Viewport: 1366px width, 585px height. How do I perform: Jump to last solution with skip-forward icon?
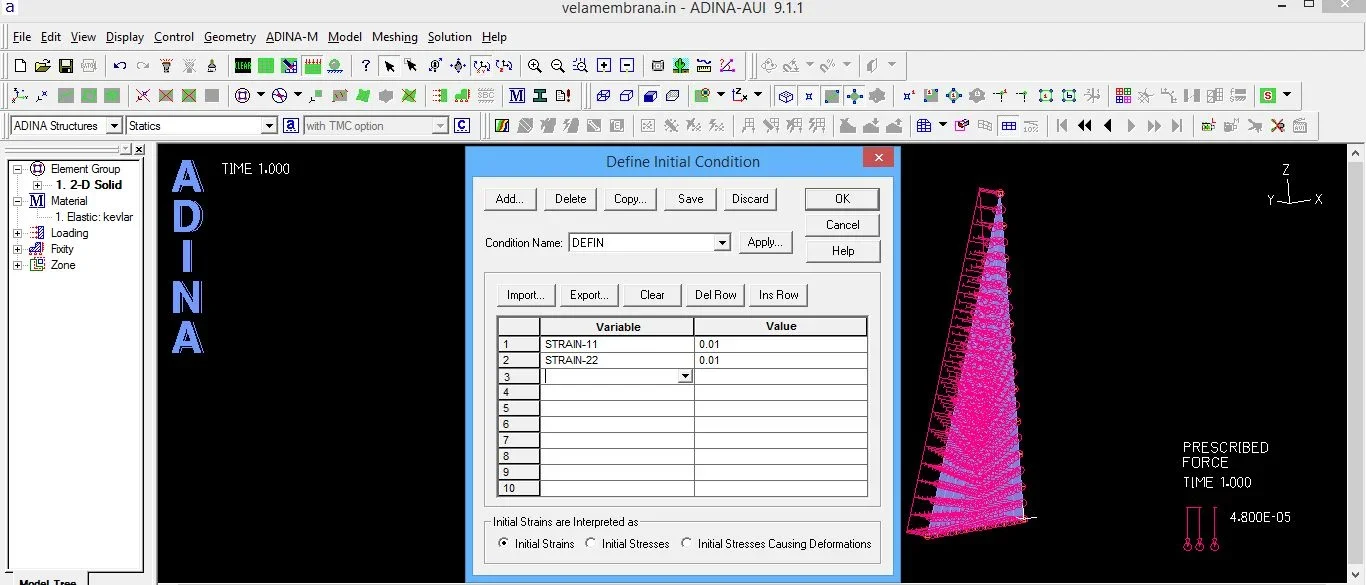coord(1177,126)
